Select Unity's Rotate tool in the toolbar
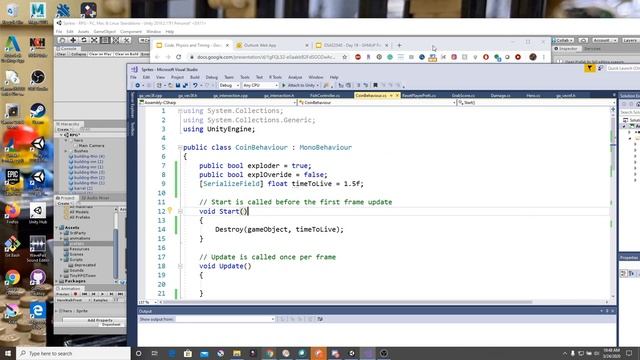 (84, 40)
